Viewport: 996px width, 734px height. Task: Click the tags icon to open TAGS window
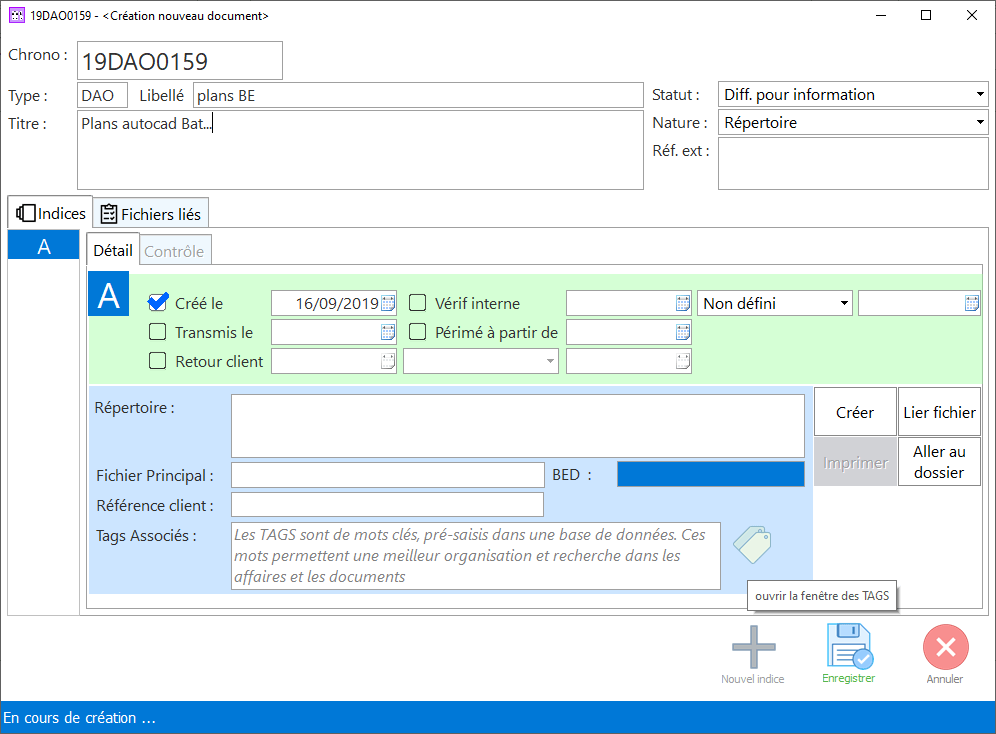pos(752,544)
